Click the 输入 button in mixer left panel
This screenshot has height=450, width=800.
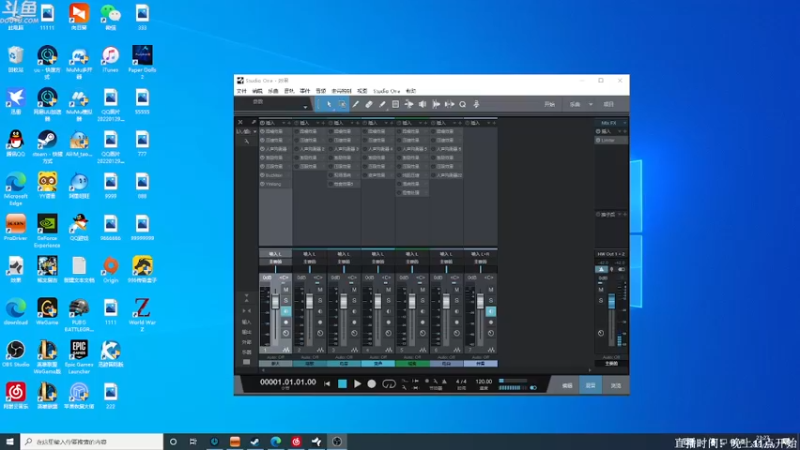246,322
